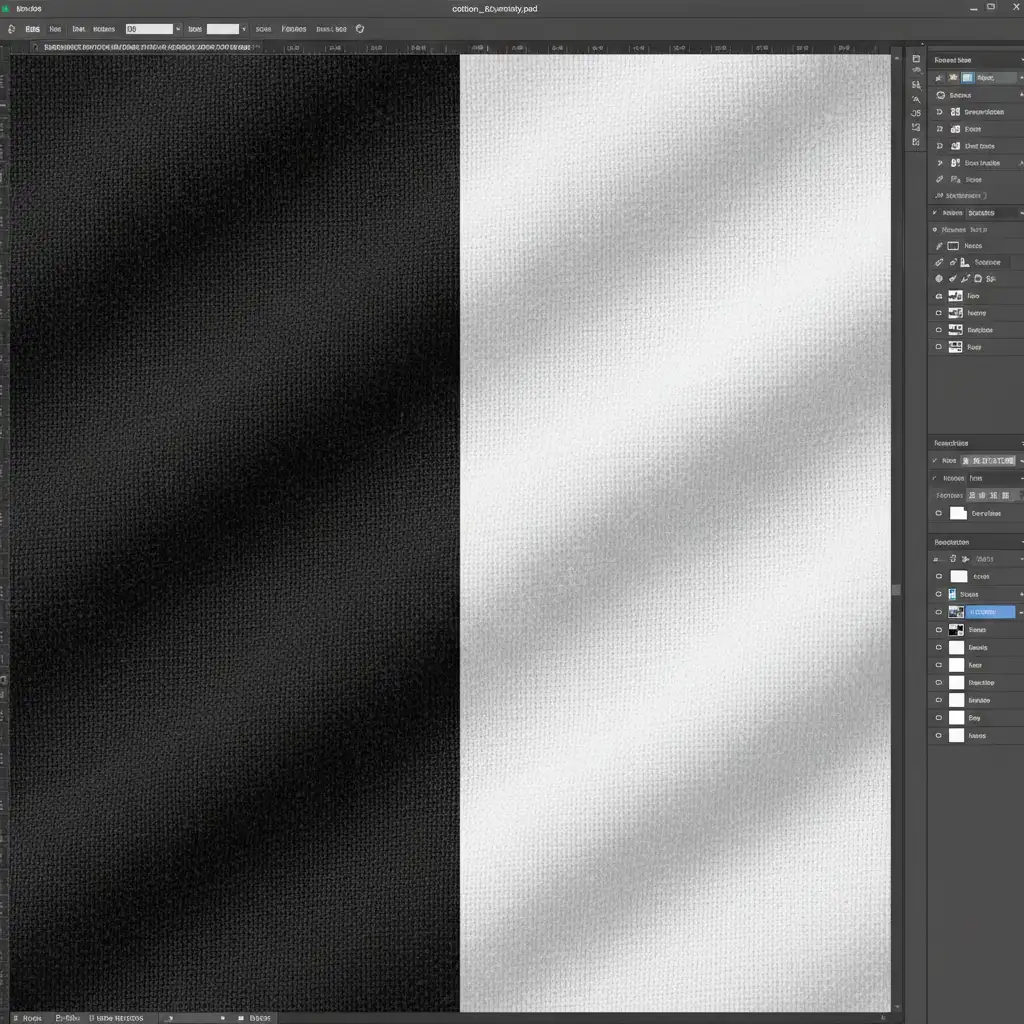Click the bottom icon in collapsed panel strip
Screen dimensions: 1024x1024
[x=916, y=143]
